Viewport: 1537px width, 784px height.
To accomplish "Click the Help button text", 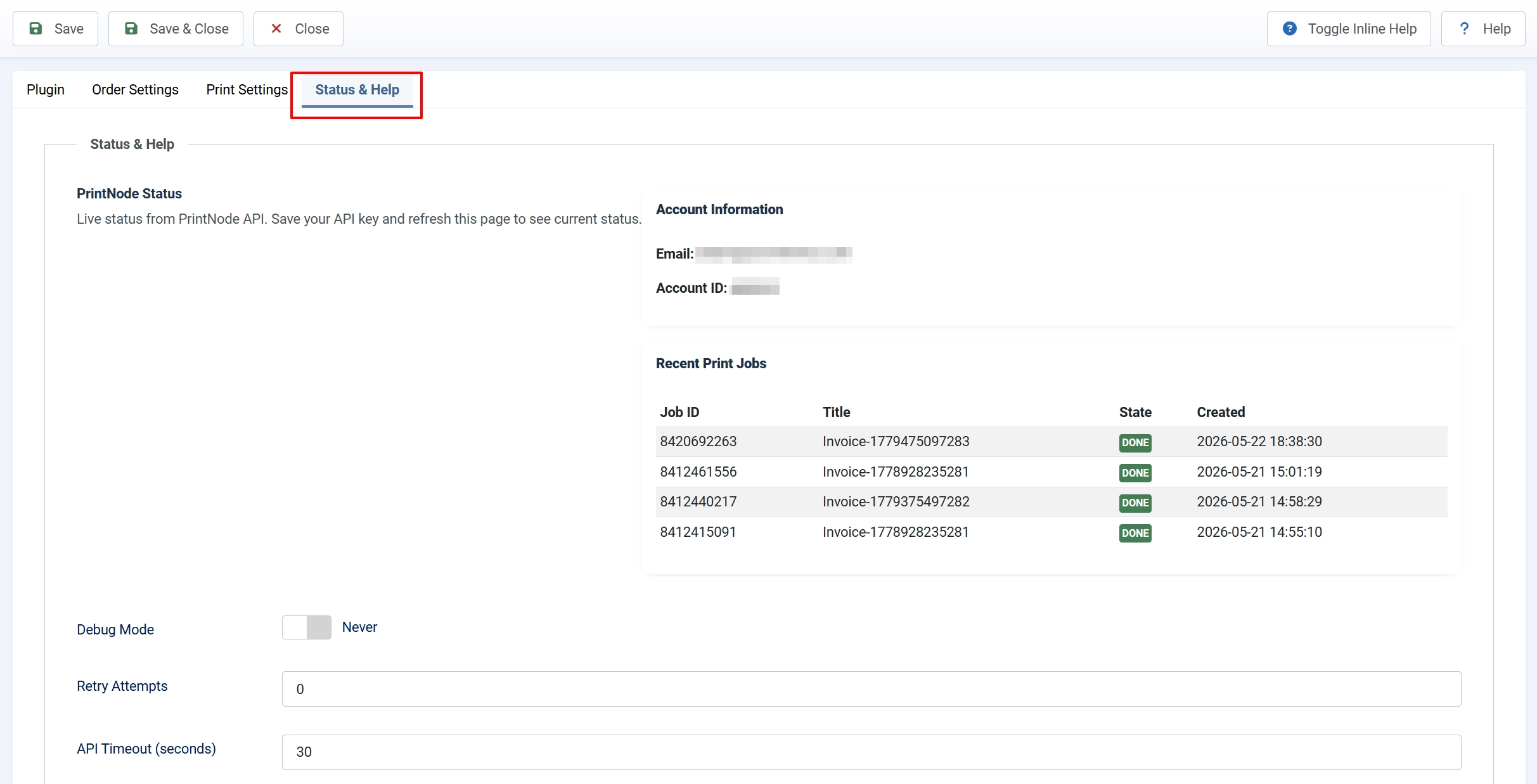I will point(1496,29).
